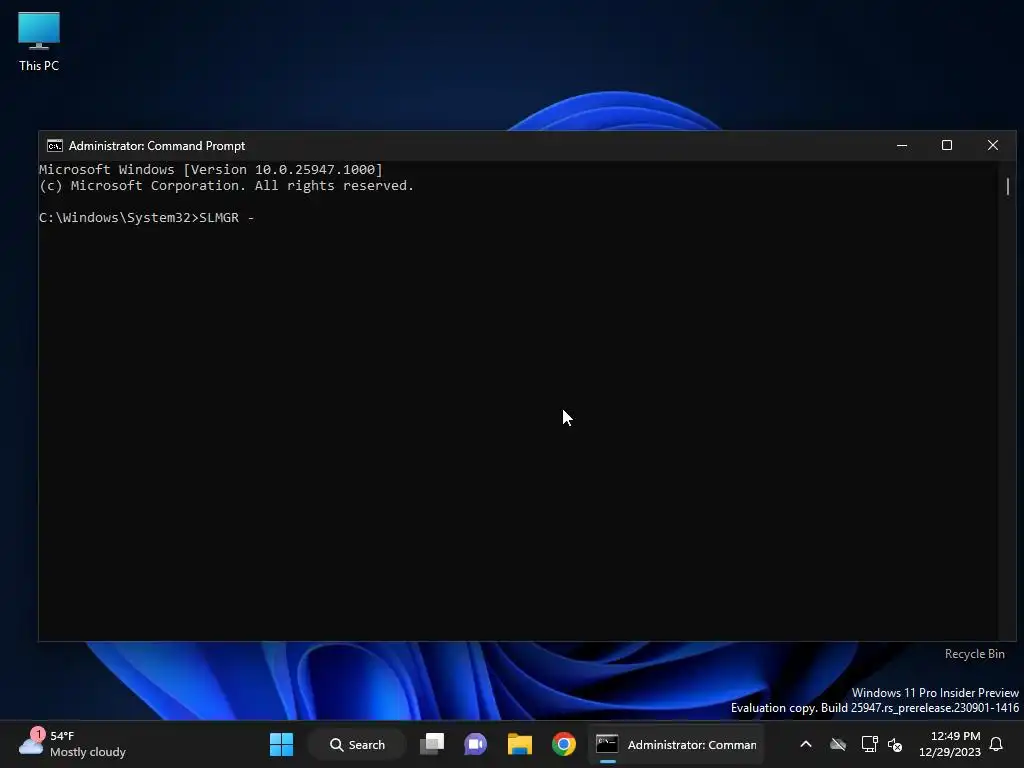Close the Command Prompt window

coord(993,146)
